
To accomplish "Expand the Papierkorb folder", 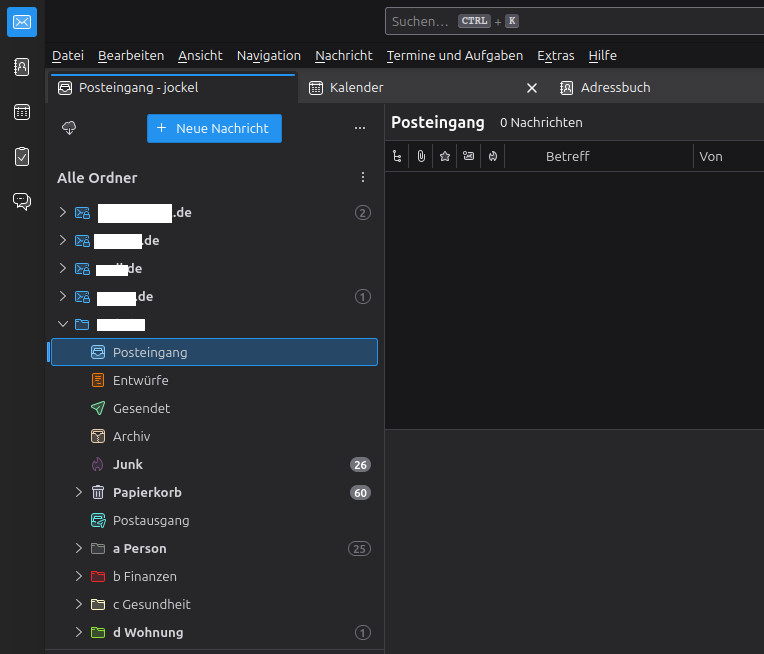I will click(x=79, y=492).
